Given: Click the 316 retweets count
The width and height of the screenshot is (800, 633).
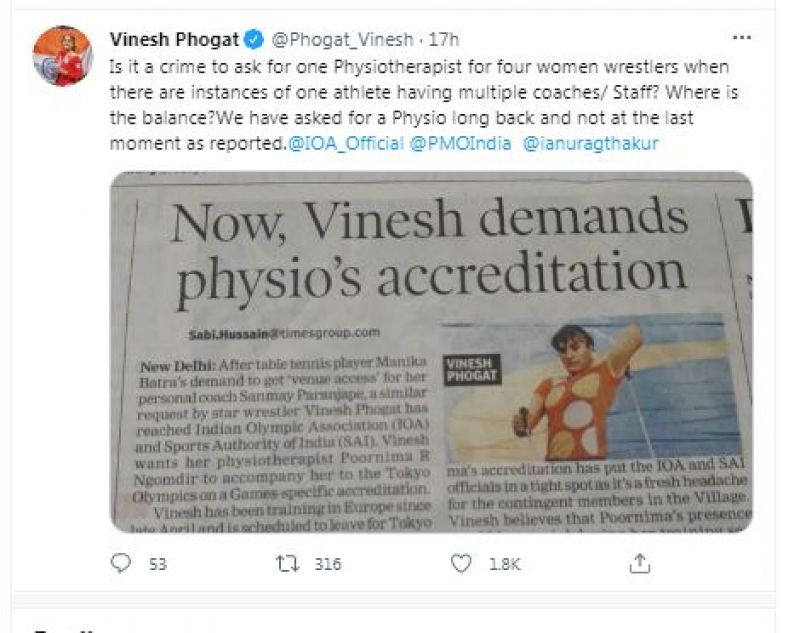Looking at the screenshot, I should [328, 564].
